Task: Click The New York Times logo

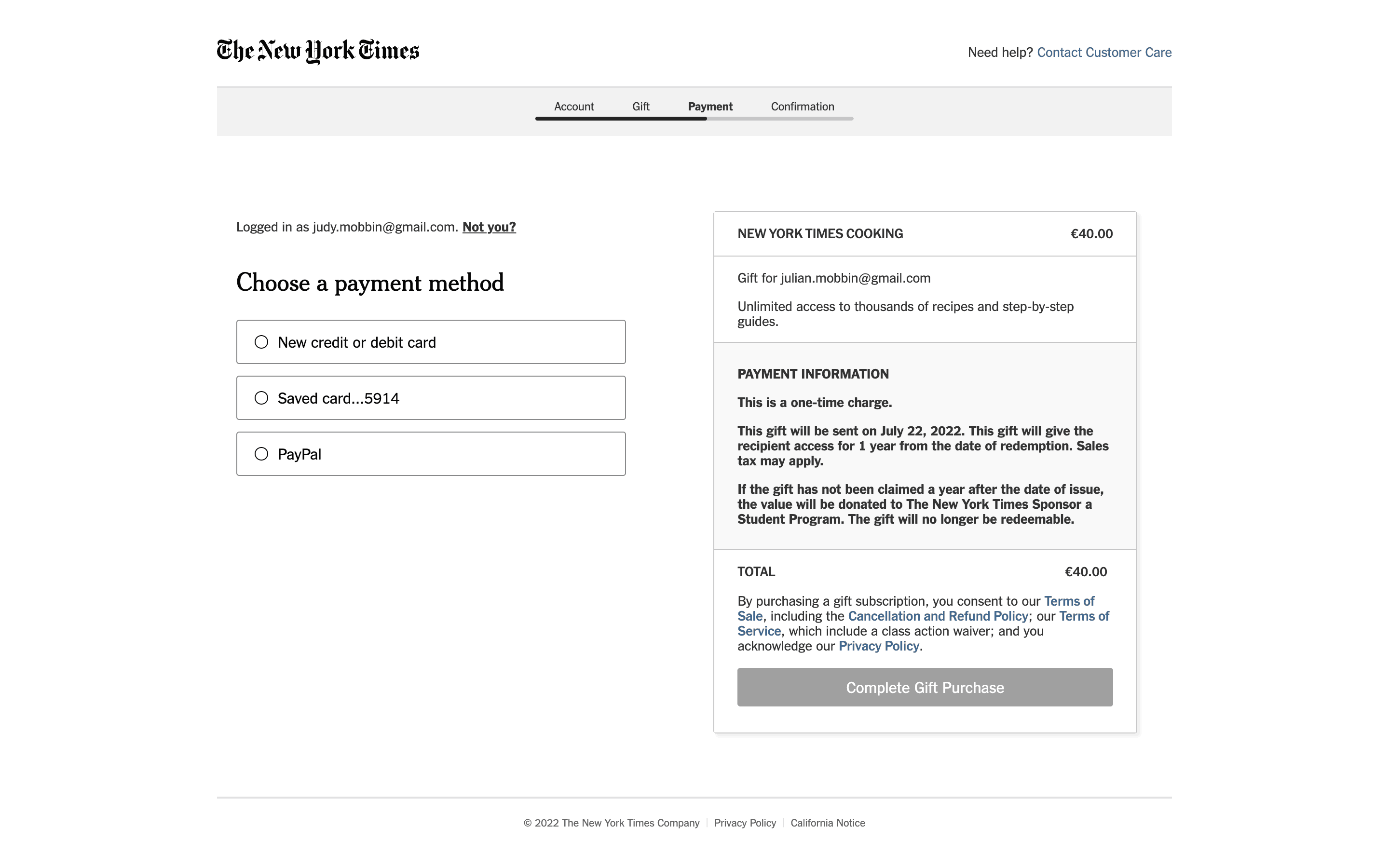Action: pos(317,51)
